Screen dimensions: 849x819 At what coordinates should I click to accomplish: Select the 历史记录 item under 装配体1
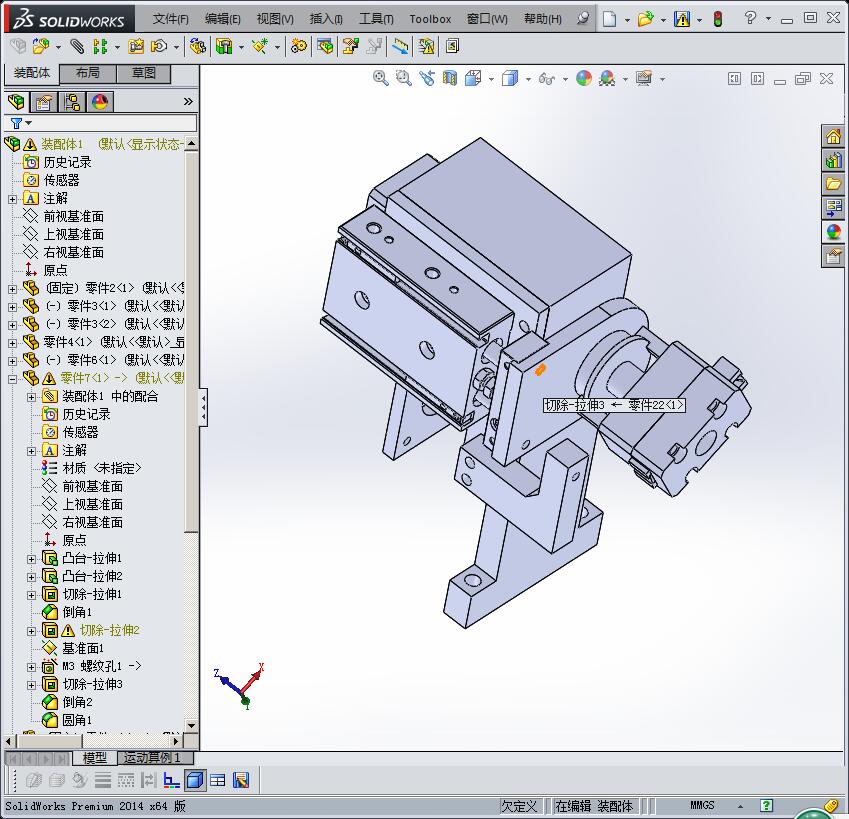(67, 162)
